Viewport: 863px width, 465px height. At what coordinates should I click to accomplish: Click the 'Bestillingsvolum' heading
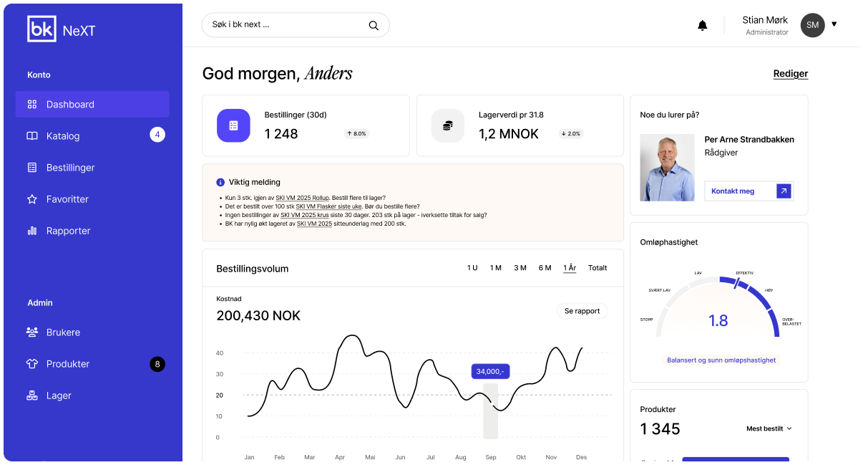click(252, 269)
